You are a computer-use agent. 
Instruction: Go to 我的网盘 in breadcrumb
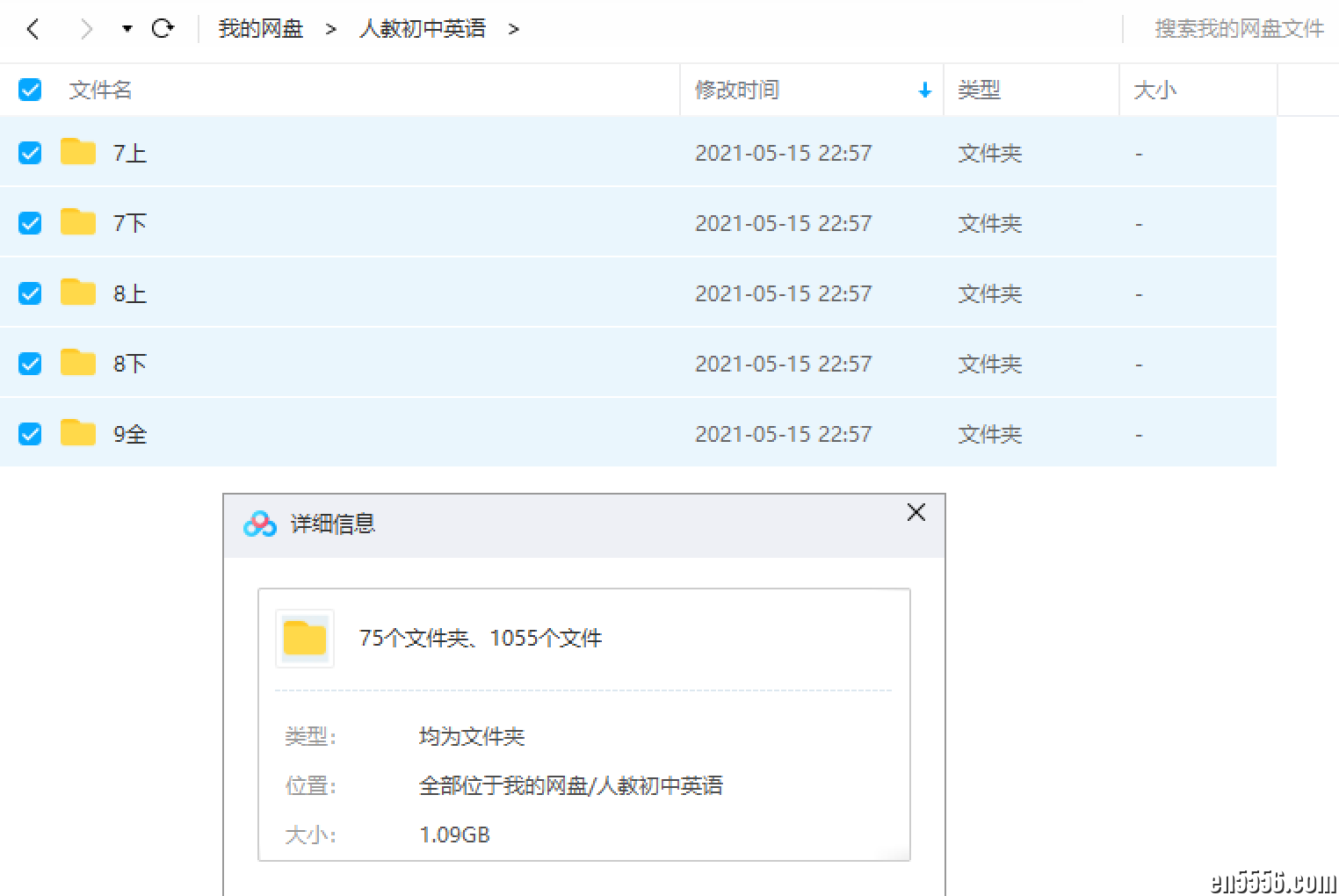coord(260,29)
